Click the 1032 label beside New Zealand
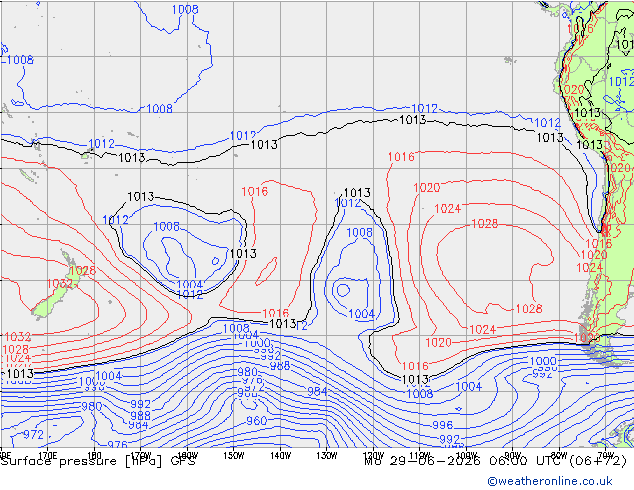The height and width of the screenshot is (490, 634). (60, 284)
